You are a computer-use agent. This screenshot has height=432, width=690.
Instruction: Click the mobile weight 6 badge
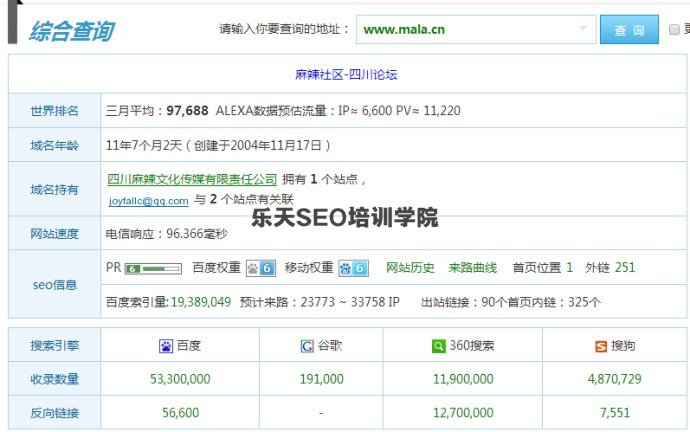[353, 268]
